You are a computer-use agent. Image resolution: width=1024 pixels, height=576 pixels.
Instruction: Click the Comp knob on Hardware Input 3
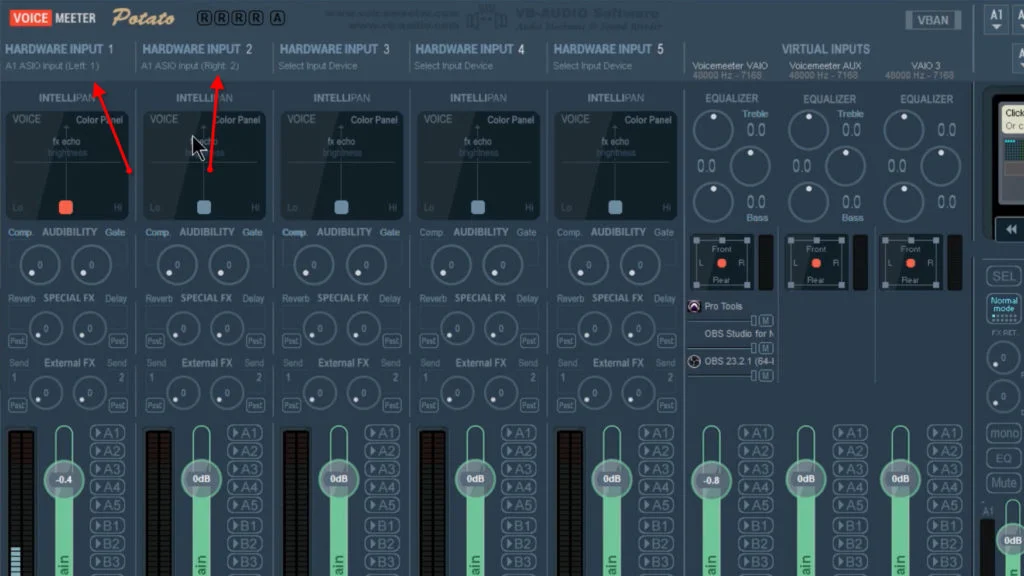coord(313,265)
